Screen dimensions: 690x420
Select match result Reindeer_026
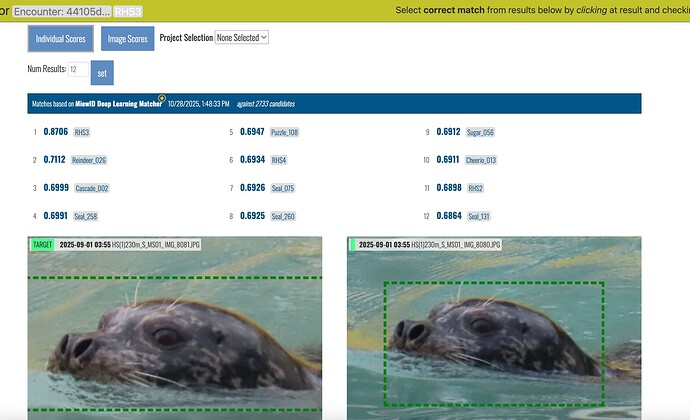[89, 160]
